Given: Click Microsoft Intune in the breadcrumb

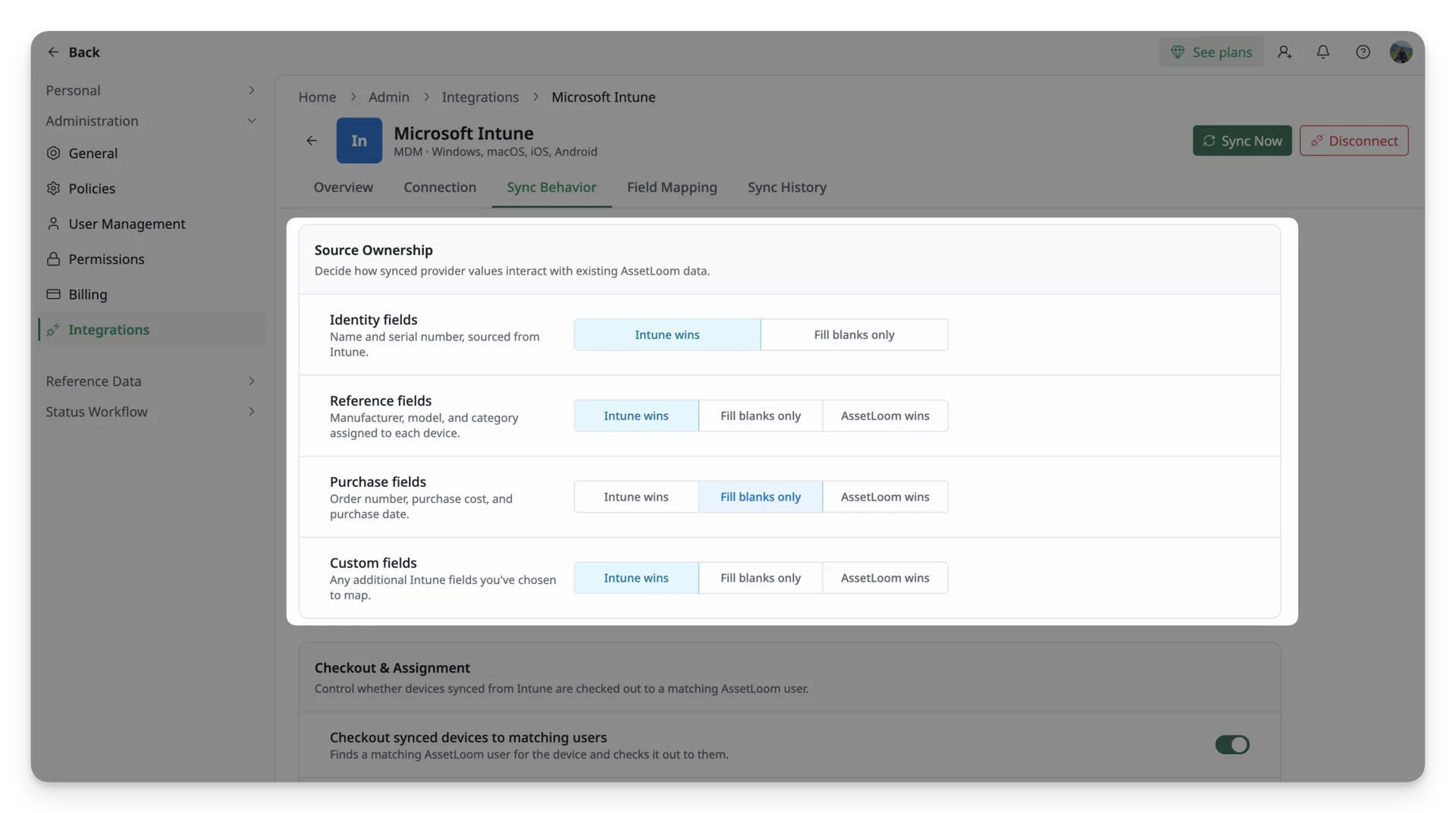Looking at the screenshot, I should 603,97.
